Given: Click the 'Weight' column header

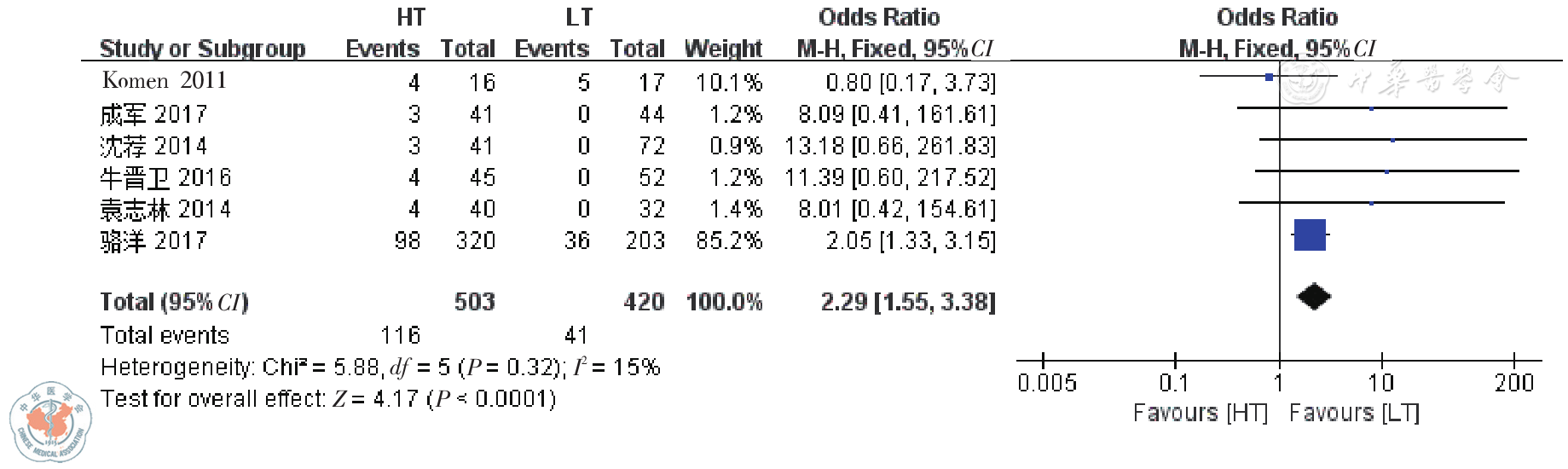Looking at the screenshot, I should 723,49.
